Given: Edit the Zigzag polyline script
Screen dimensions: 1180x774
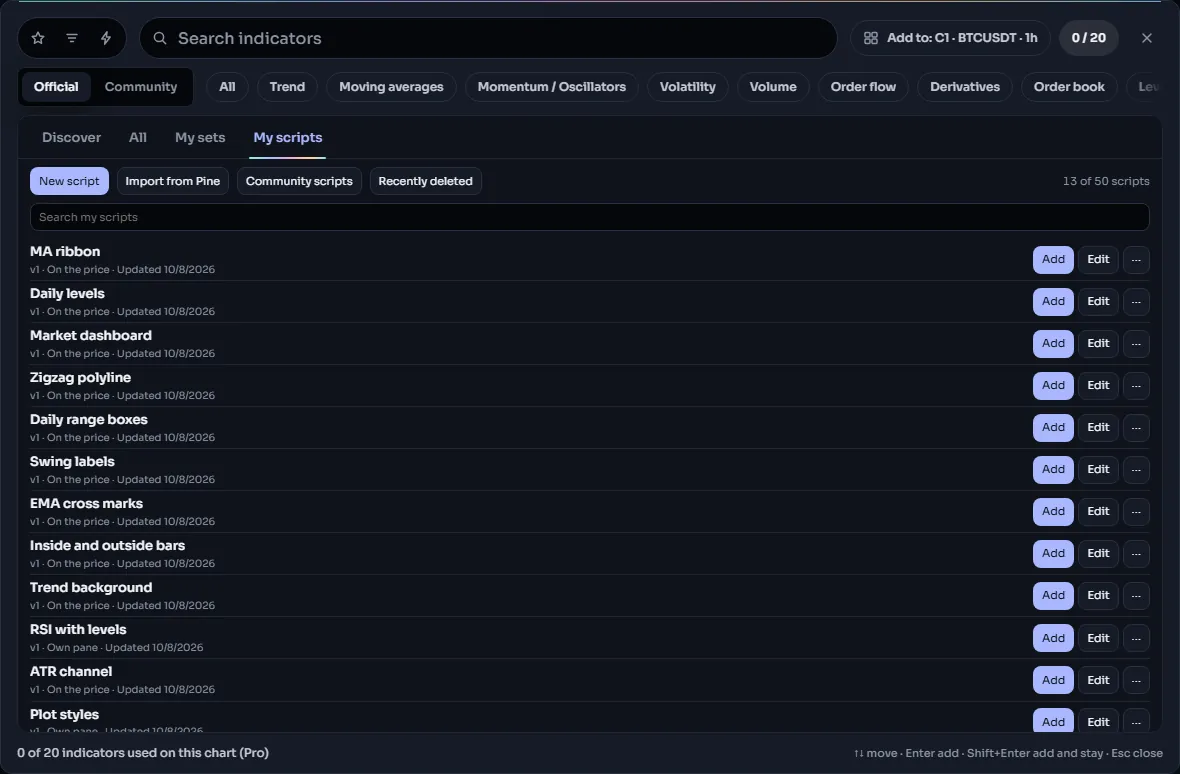Looking at the screenshot, I should pyautogui.click(x=1098, y=386).
